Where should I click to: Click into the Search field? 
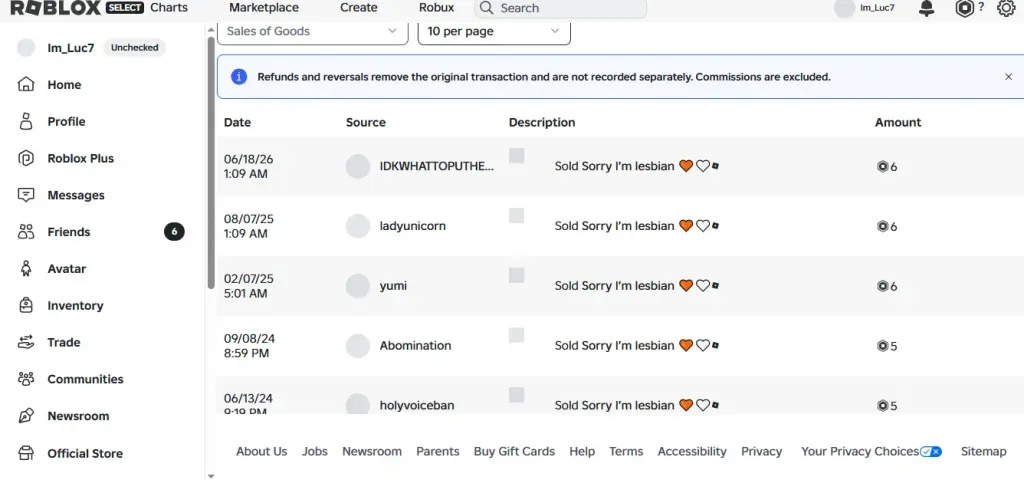[x=560, y=8]
